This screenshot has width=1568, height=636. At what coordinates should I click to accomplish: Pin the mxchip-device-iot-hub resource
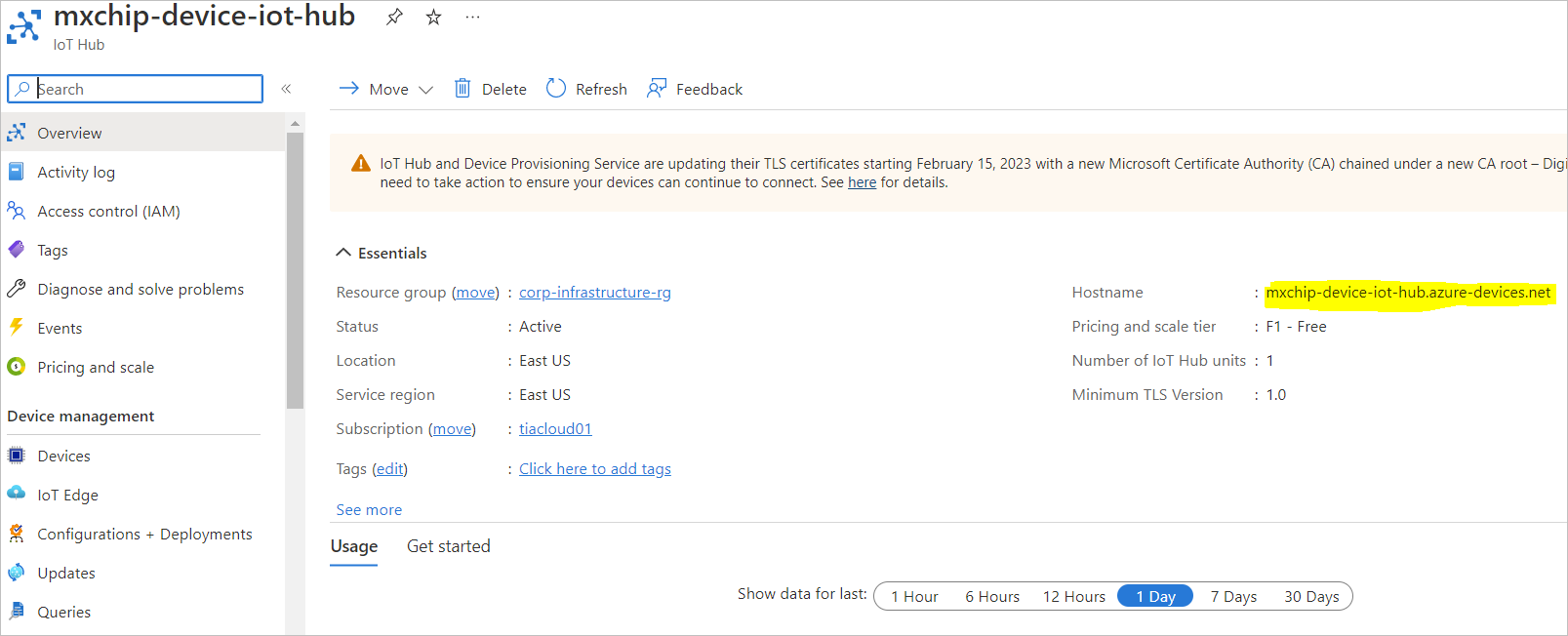click(x=394, y=18)
